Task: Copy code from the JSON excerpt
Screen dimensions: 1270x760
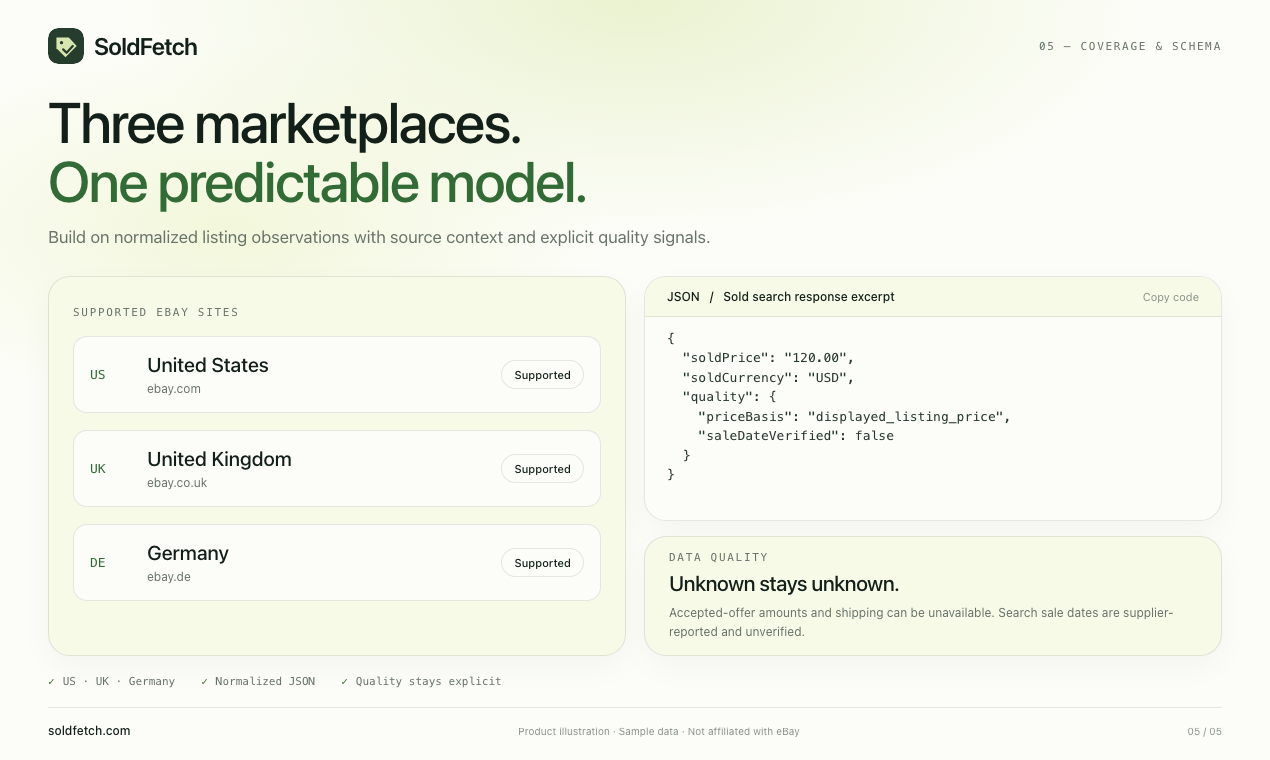Action: (1170, 297)
